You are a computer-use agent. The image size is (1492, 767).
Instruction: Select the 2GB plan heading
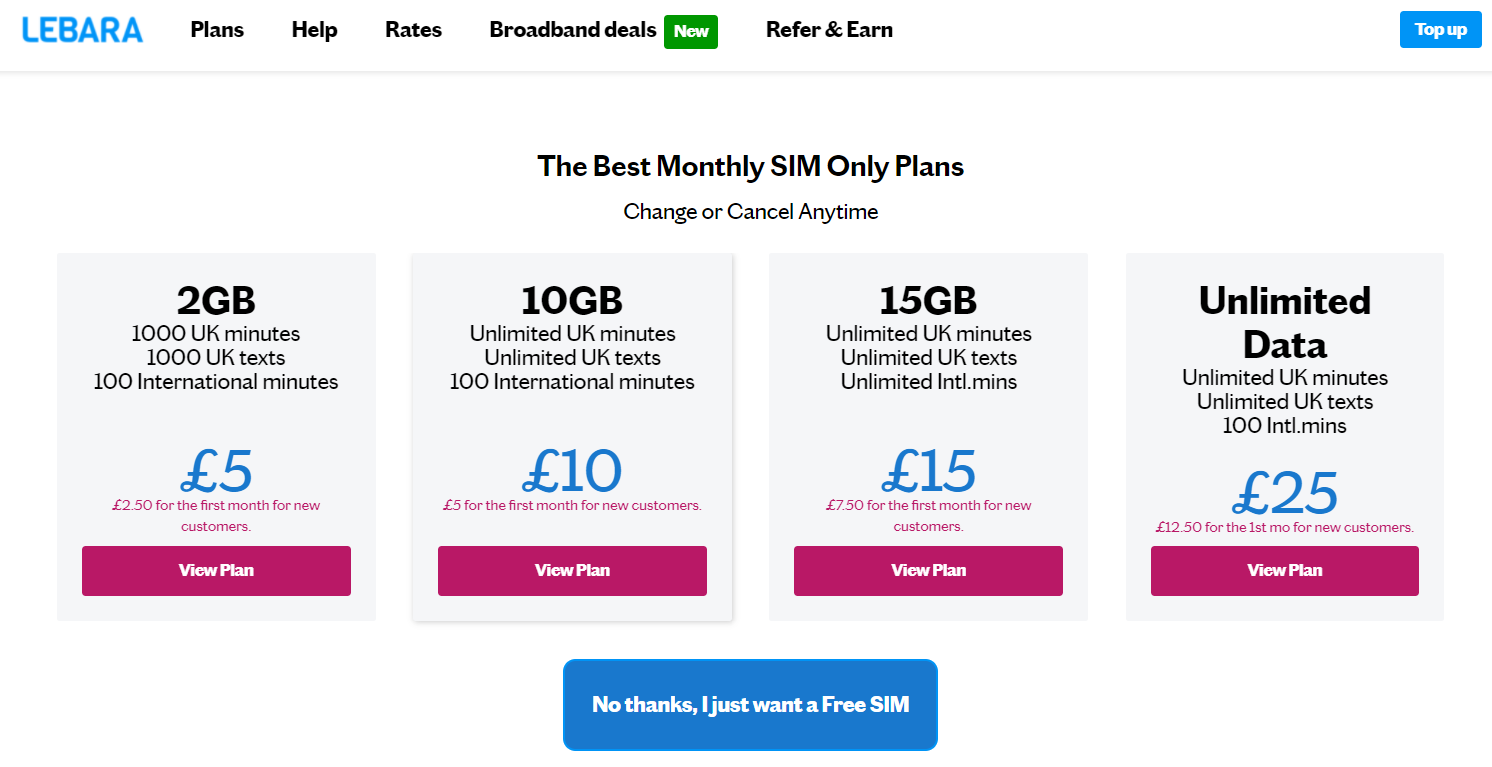(x=216, y=300)
